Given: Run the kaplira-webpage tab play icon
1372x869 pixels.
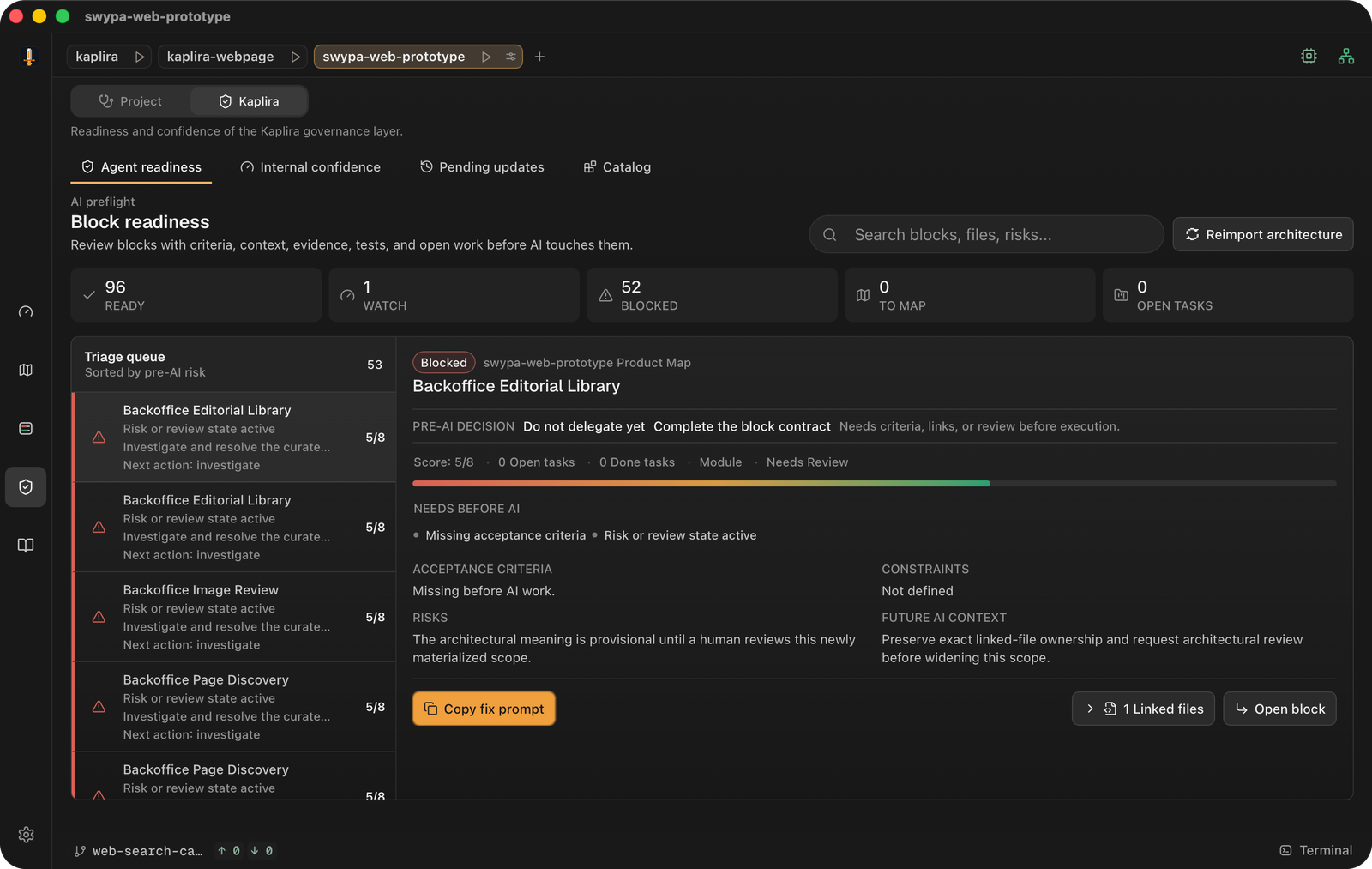Looking at the screenshot, I should (x=296, y=57).
